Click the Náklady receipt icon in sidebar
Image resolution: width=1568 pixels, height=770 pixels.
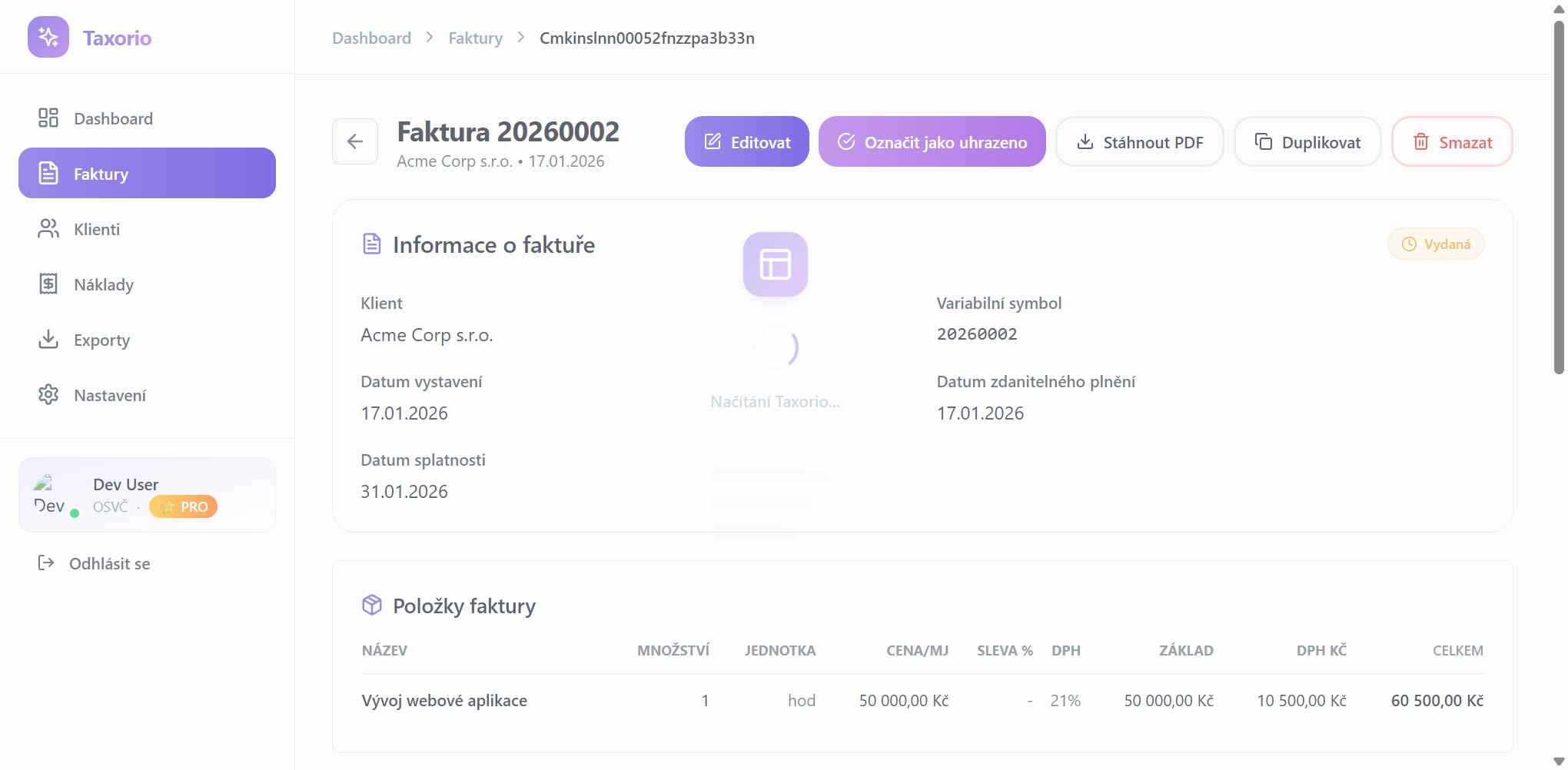coord(48,284)
